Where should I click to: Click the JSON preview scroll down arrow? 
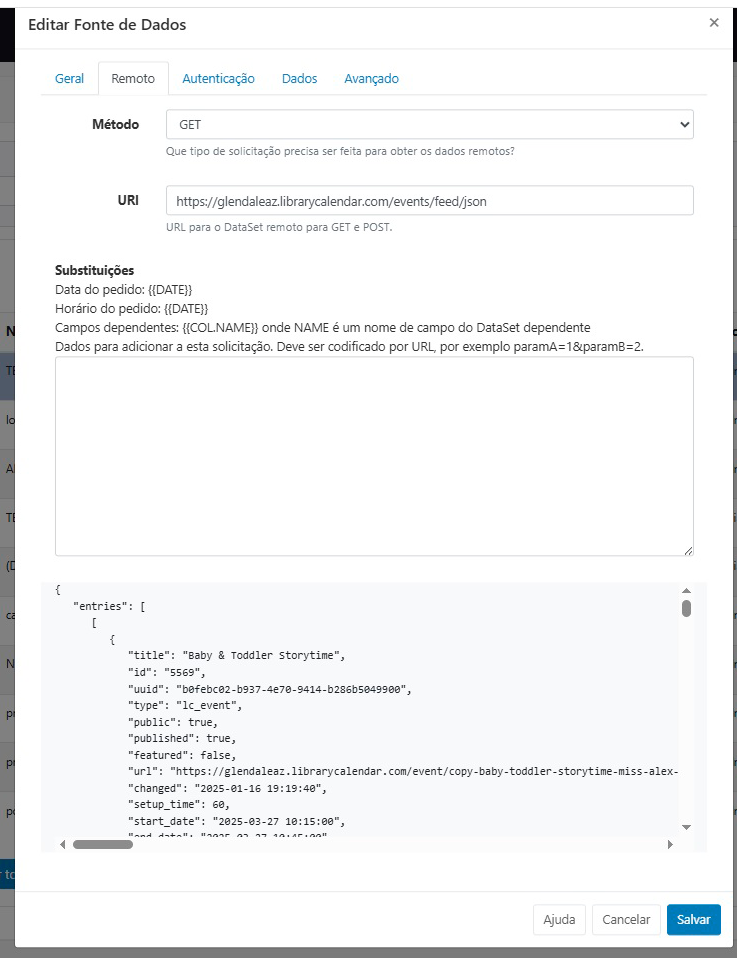(686, 827)
